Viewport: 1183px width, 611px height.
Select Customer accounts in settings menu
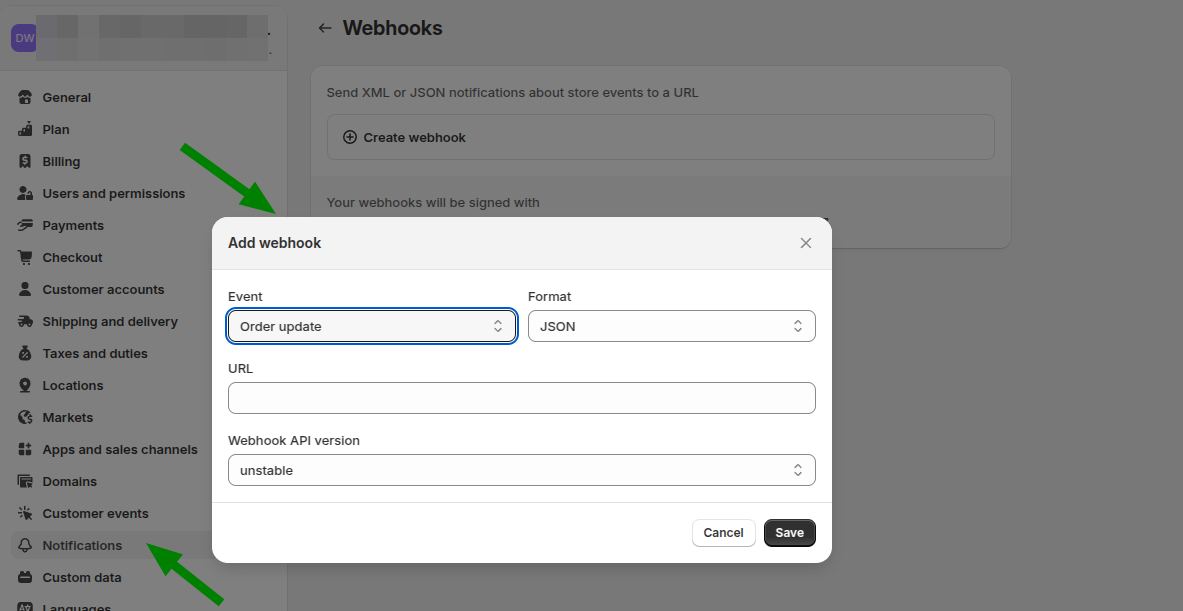pyautogui.click(x=103, y=290)
